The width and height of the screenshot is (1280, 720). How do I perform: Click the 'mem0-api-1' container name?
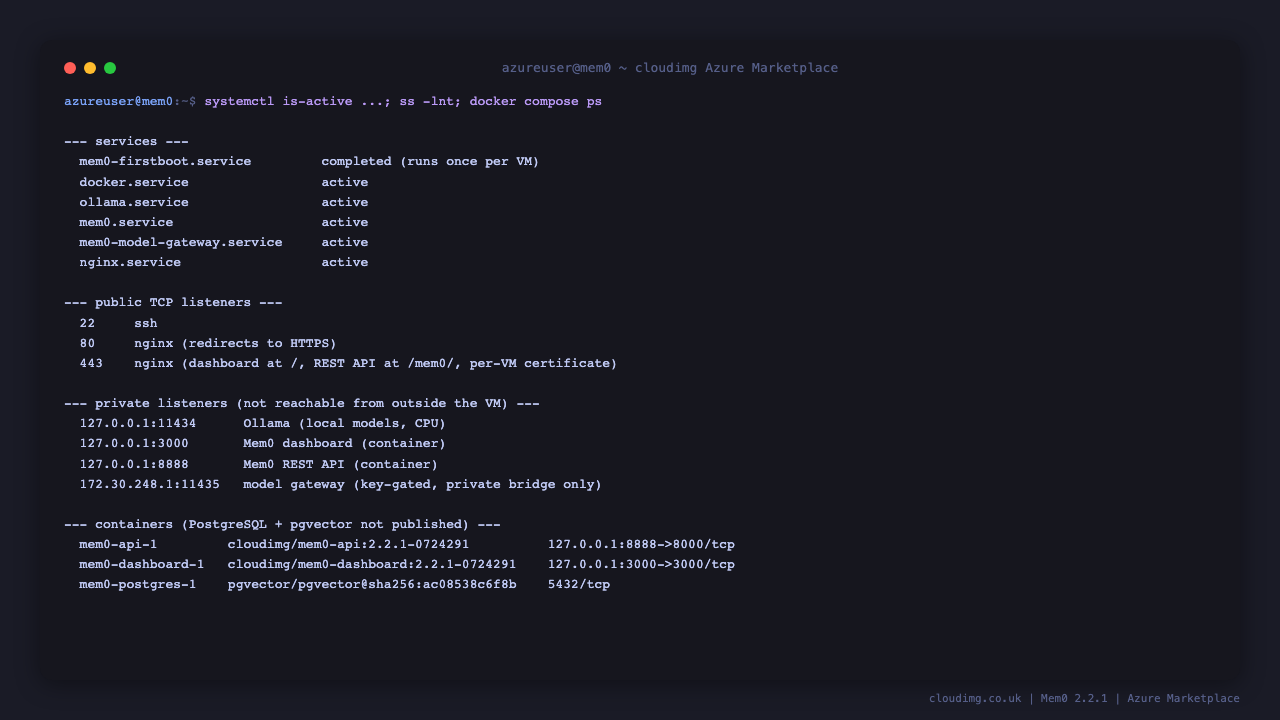click(118, 544)
